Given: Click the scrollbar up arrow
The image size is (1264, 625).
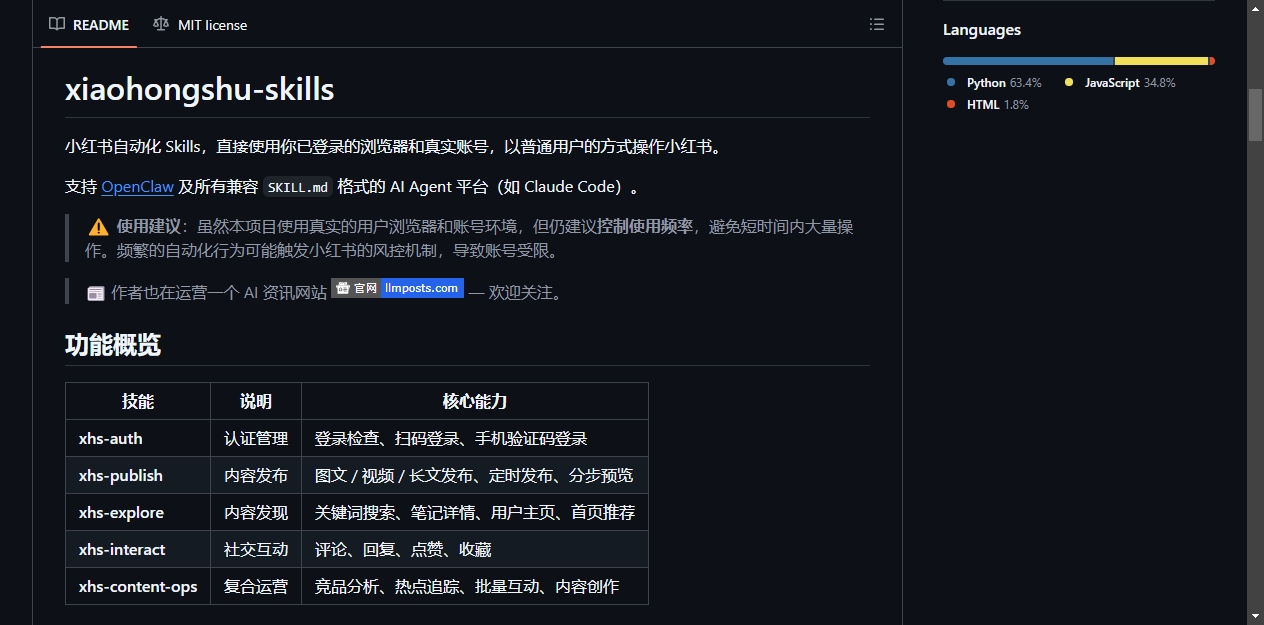Looking at the screenshot, I should (x=1255, y=8).
